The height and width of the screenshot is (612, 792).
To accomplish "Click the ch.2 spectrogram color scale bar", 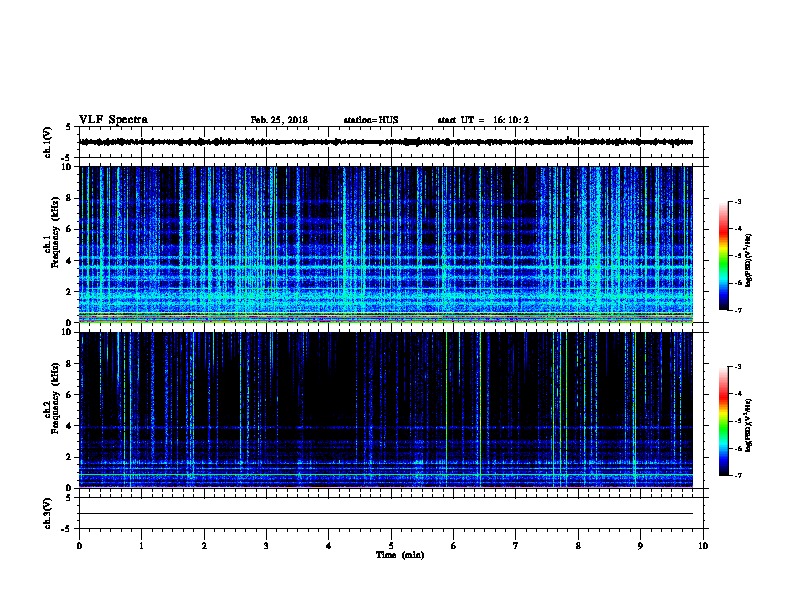I will 723,421.
